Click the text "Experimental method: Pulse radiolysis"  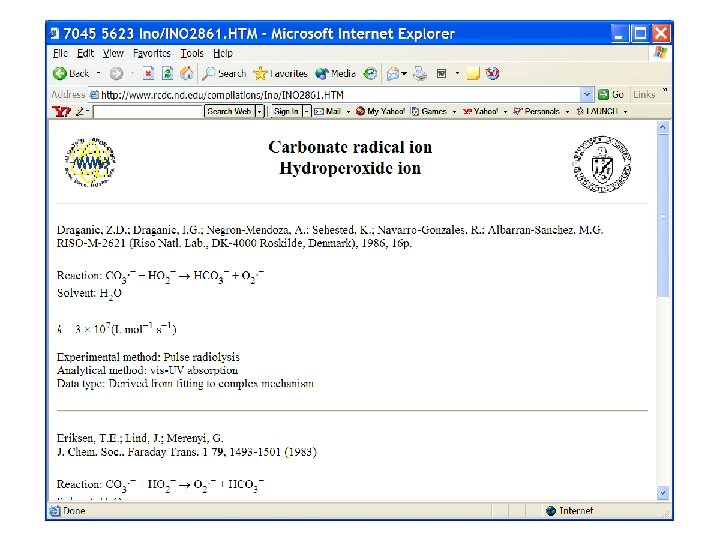148,357
